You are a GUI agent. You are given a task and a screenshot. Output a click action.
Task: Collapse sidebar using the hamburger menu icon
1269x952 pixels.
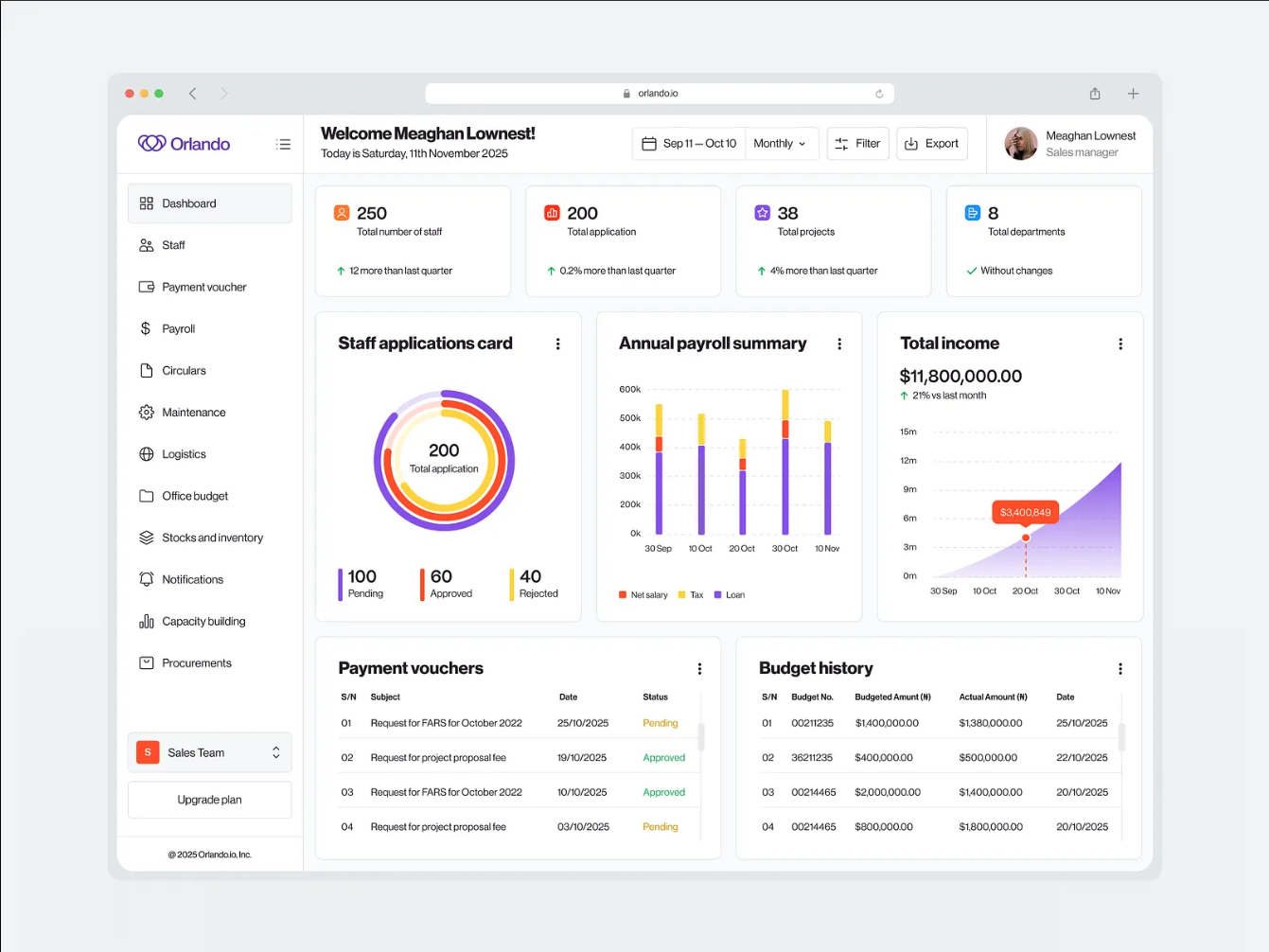(x=283, y=145)
